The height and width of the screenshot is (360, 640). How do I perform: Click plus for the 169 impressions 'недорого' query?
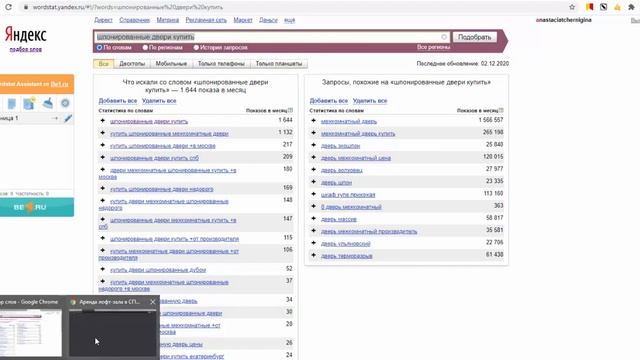(x=103, y=189)
